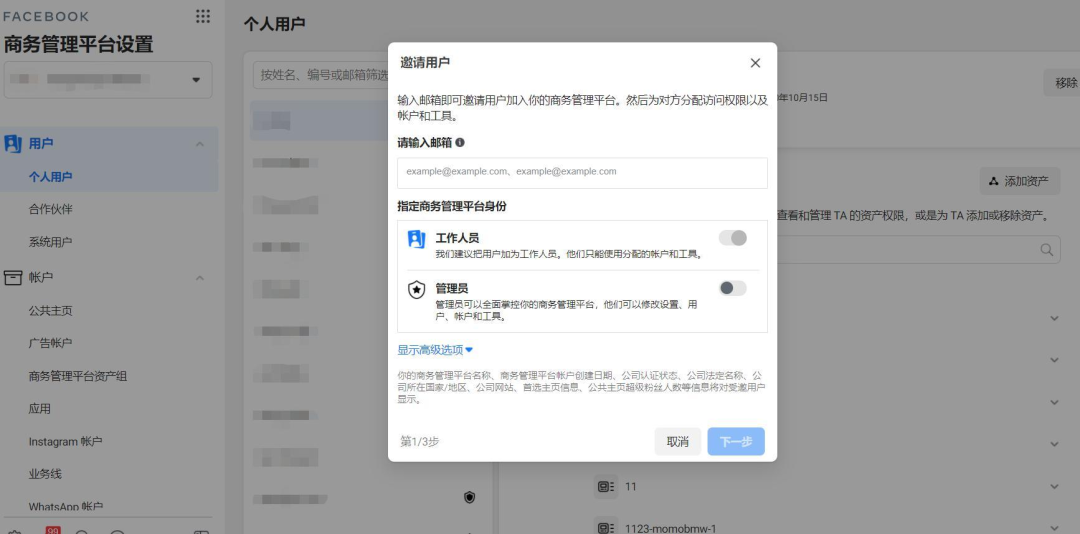The image size is (1080, 534).
Task: Click the admin shield icon in user list
Action: 470,497
